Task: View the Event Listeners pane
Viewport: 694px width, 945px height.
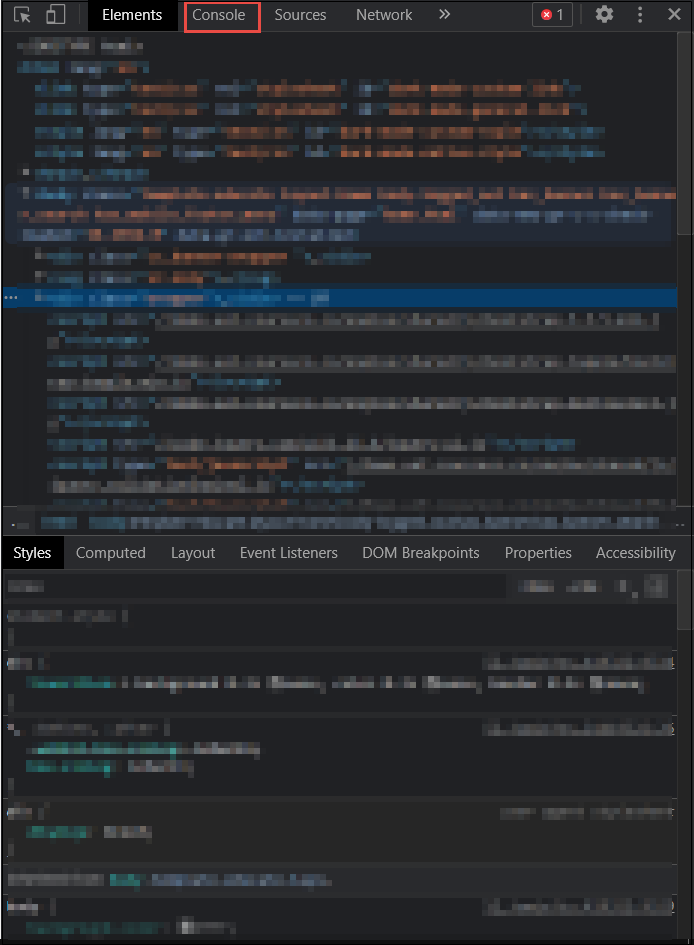Action: [289, 553]
